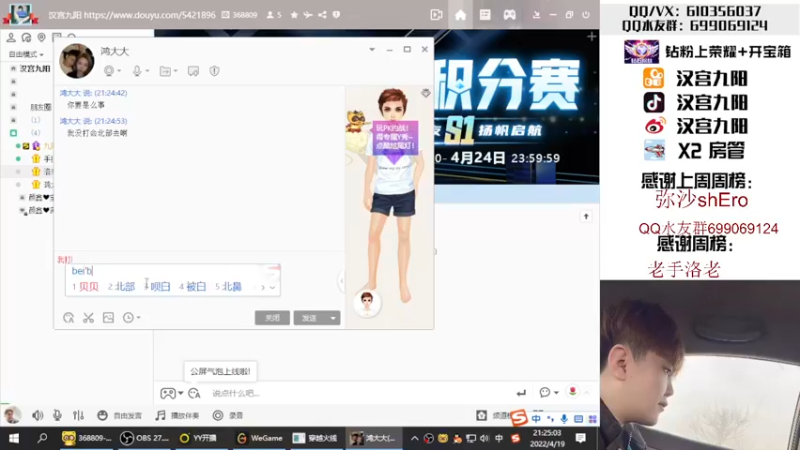Open the chat window menu arrow
800x450 pixels.
(372, 49)
